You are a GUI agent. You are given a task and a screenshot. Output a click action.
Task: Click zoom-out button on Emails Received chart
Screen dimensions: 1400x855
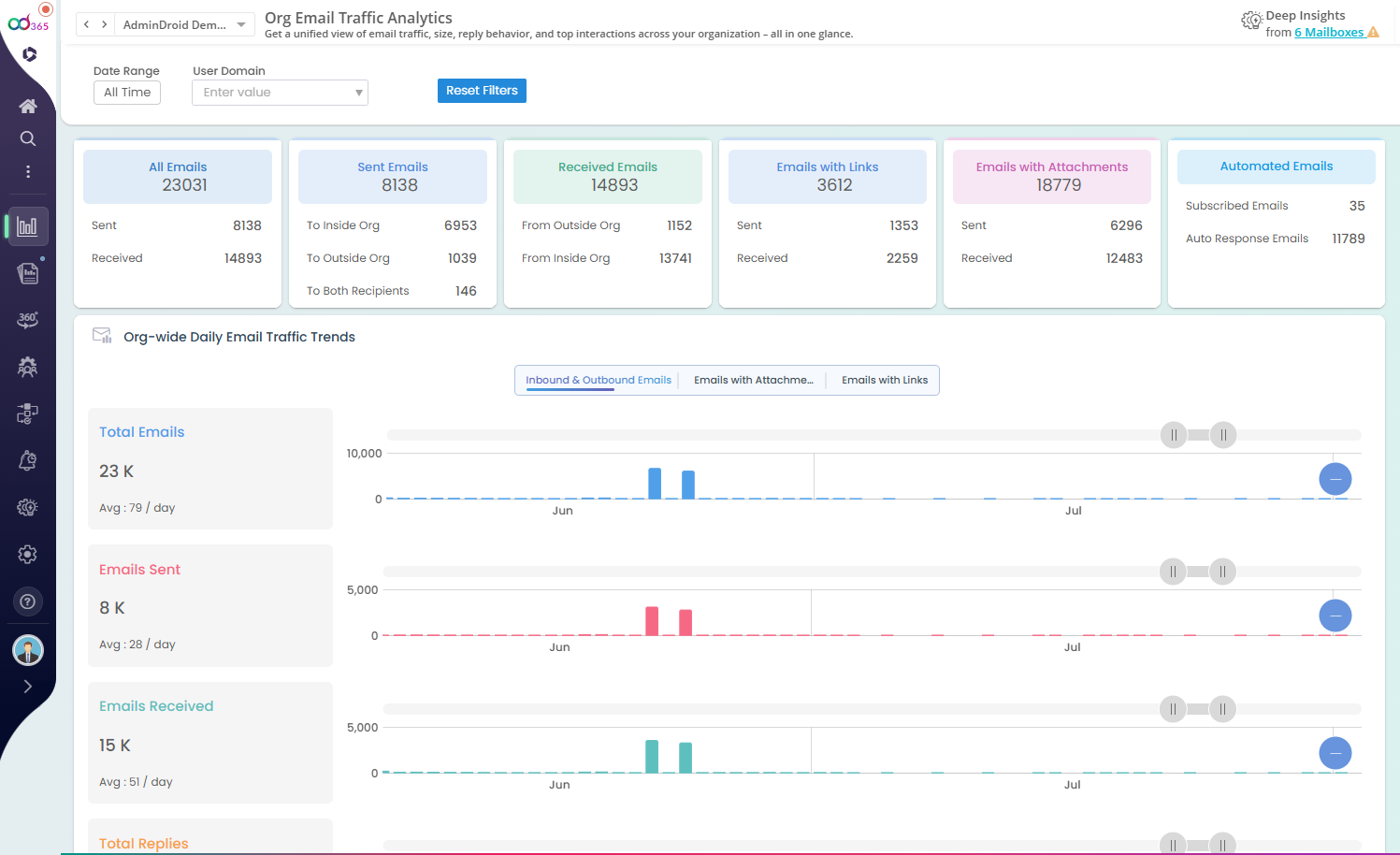[1335, 753]
